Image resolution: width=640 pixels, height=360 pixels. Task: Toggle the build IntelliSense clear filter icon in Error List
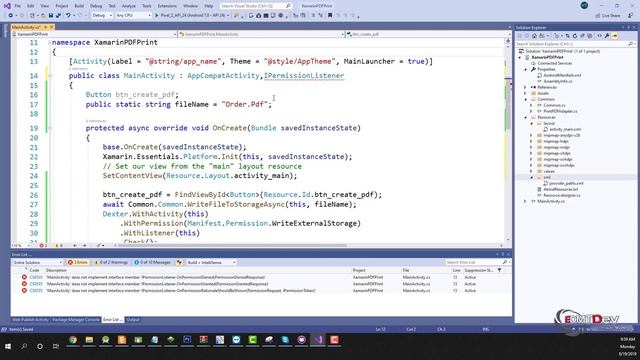179,262
